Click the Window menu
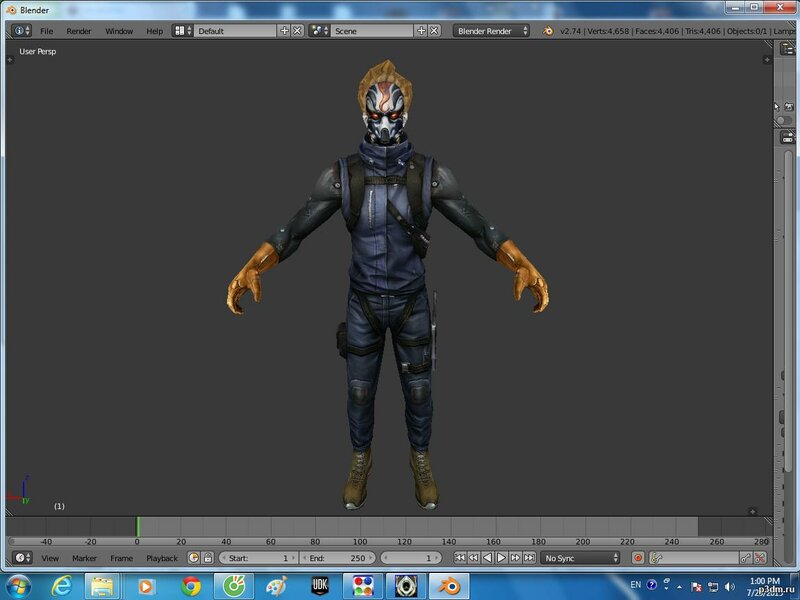This screenshot has height=600, width=800. pos(119,31)
